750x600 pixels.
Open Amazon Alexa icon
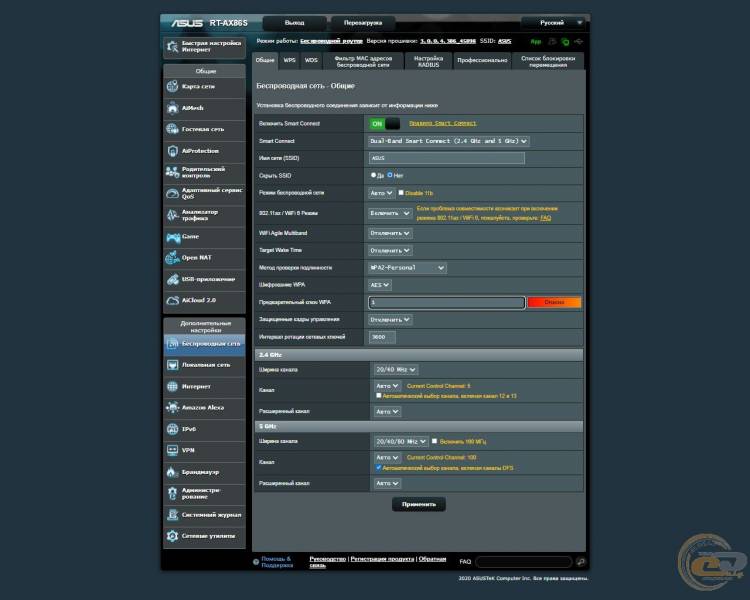(172, 407)
